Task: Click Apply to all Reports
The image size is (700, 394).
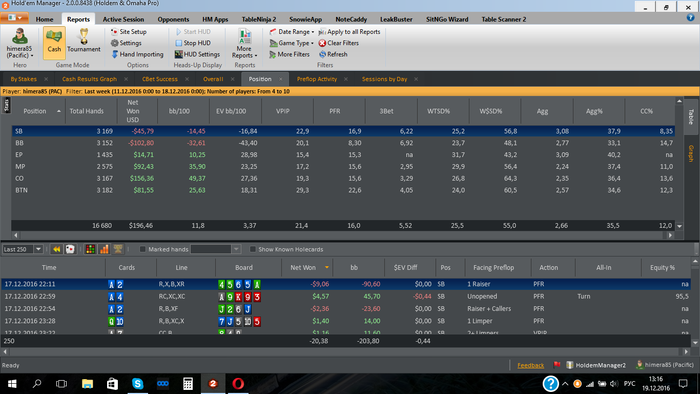Action: point(349,32)
